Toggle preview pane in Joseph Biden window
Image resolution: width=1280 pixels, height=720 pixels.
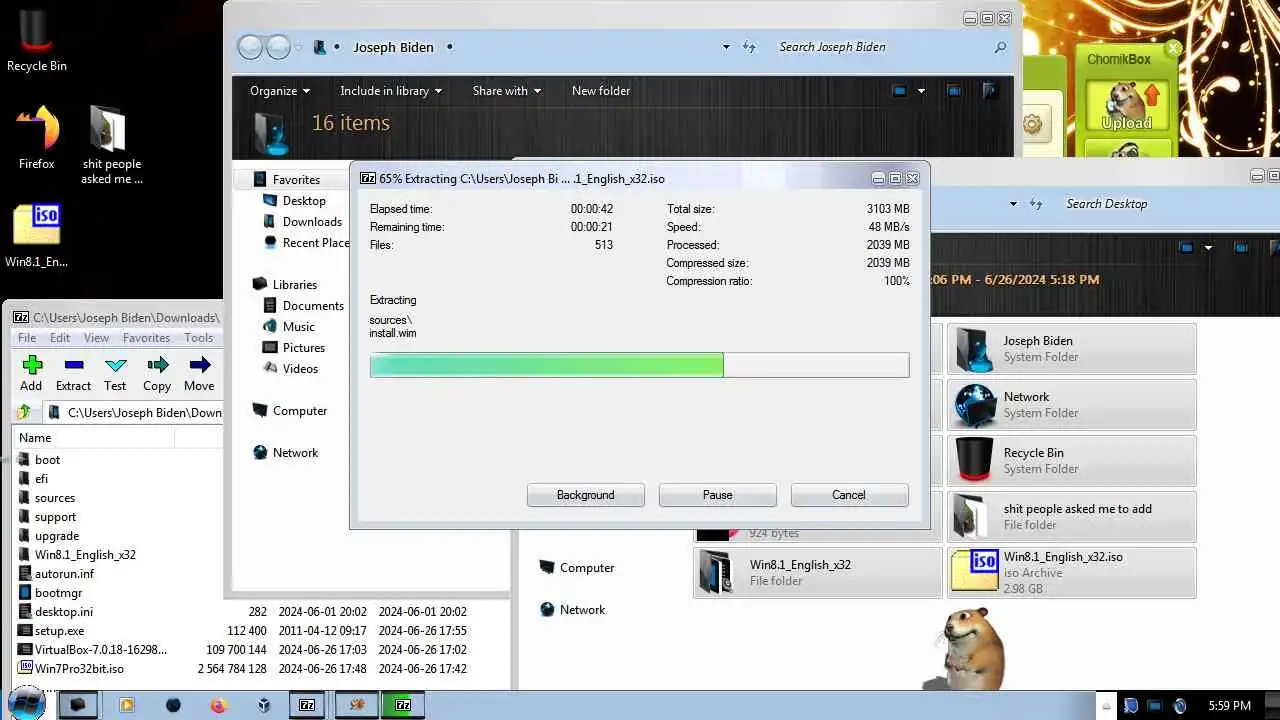click(x=954, y=91)
